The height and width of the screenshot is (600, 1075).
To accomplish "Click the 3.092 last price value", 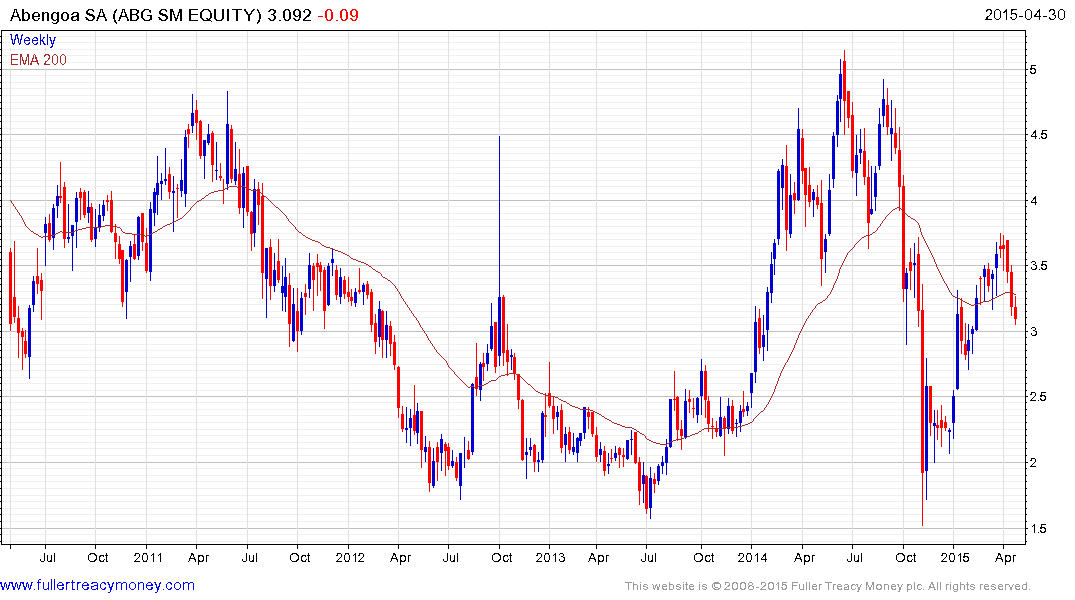I will pyautogui.click(x=289, y=15).
